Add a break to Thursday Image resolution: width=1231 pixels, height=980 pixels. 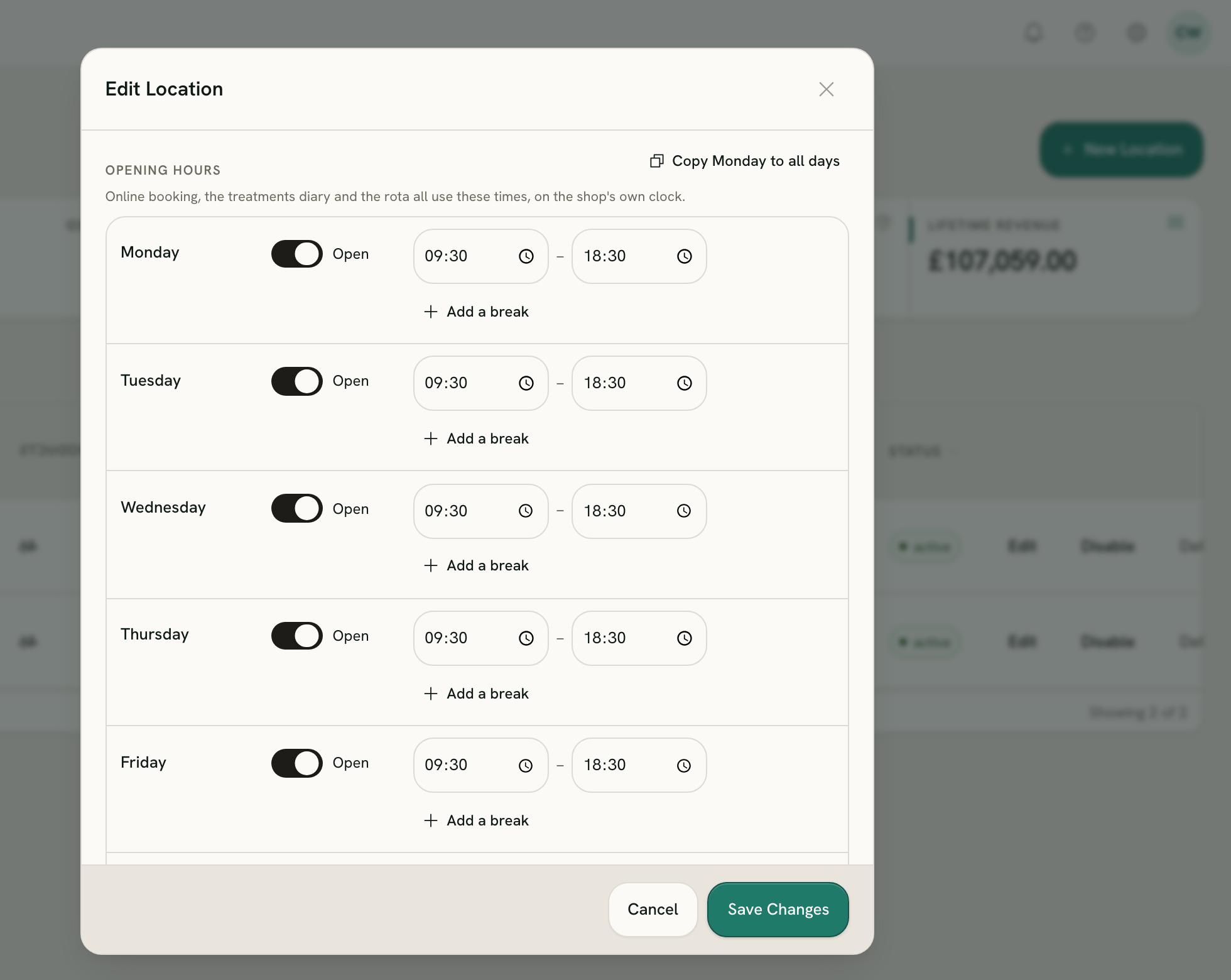point(477,694)
